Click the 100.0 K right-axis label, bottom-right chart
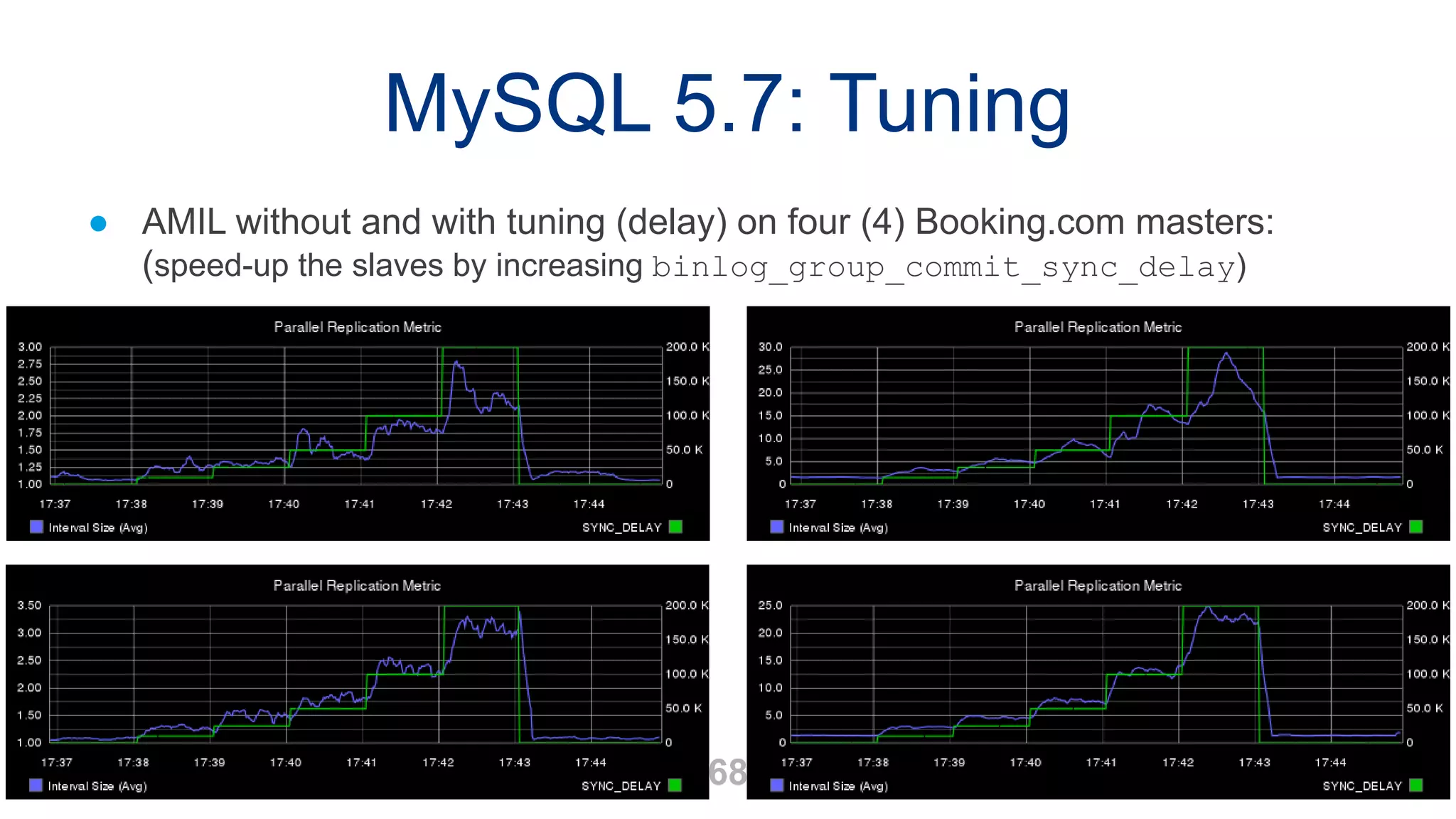The height and width of the screenshot is (819, 1456). point(1428,674)
